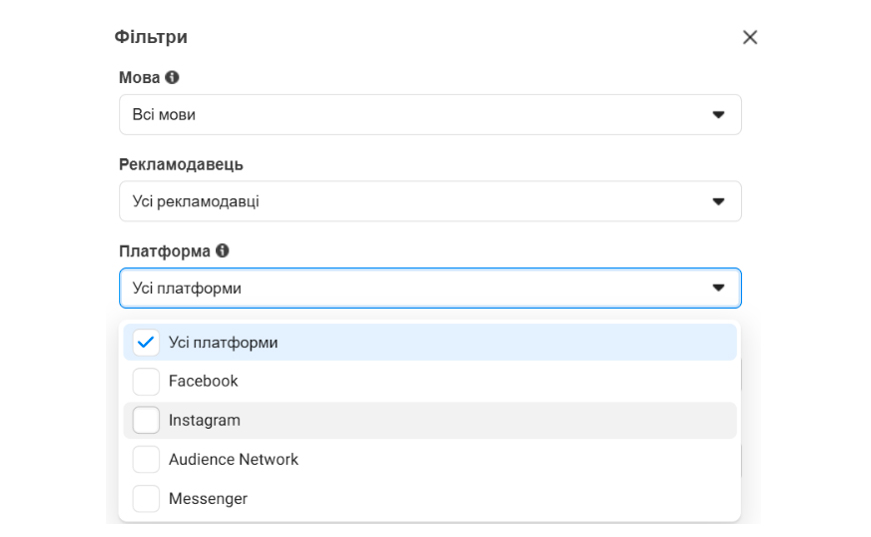Enable the Audience Network checkbox
871x537 pixels.
pos(146,459)
